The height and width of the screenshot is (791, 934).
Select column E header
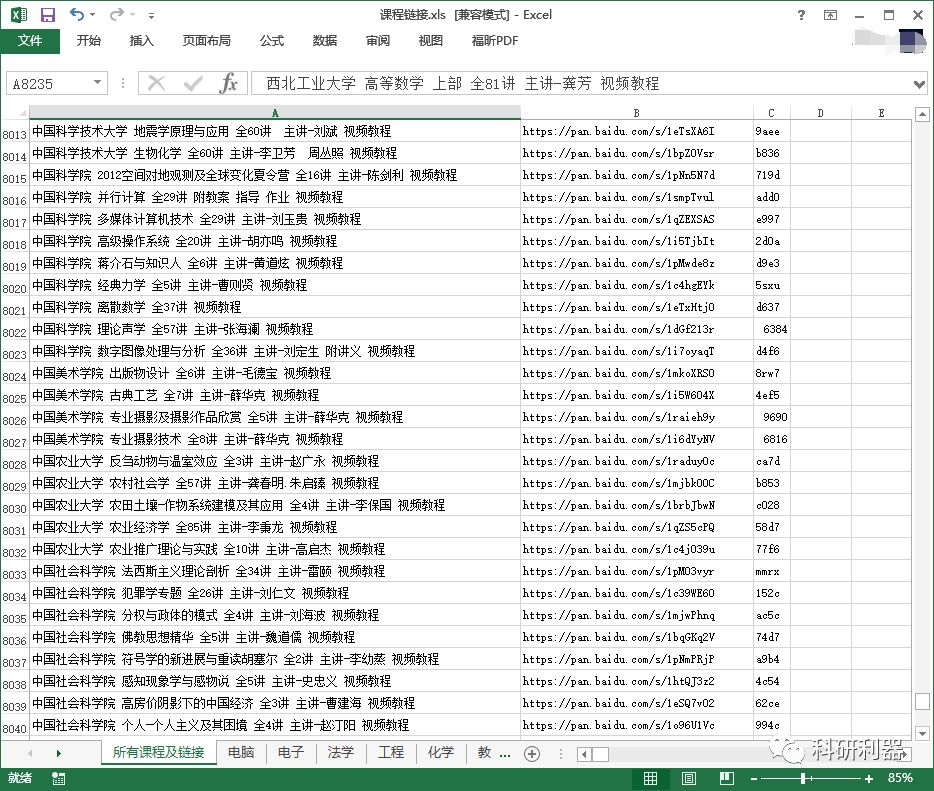(881, 113)
